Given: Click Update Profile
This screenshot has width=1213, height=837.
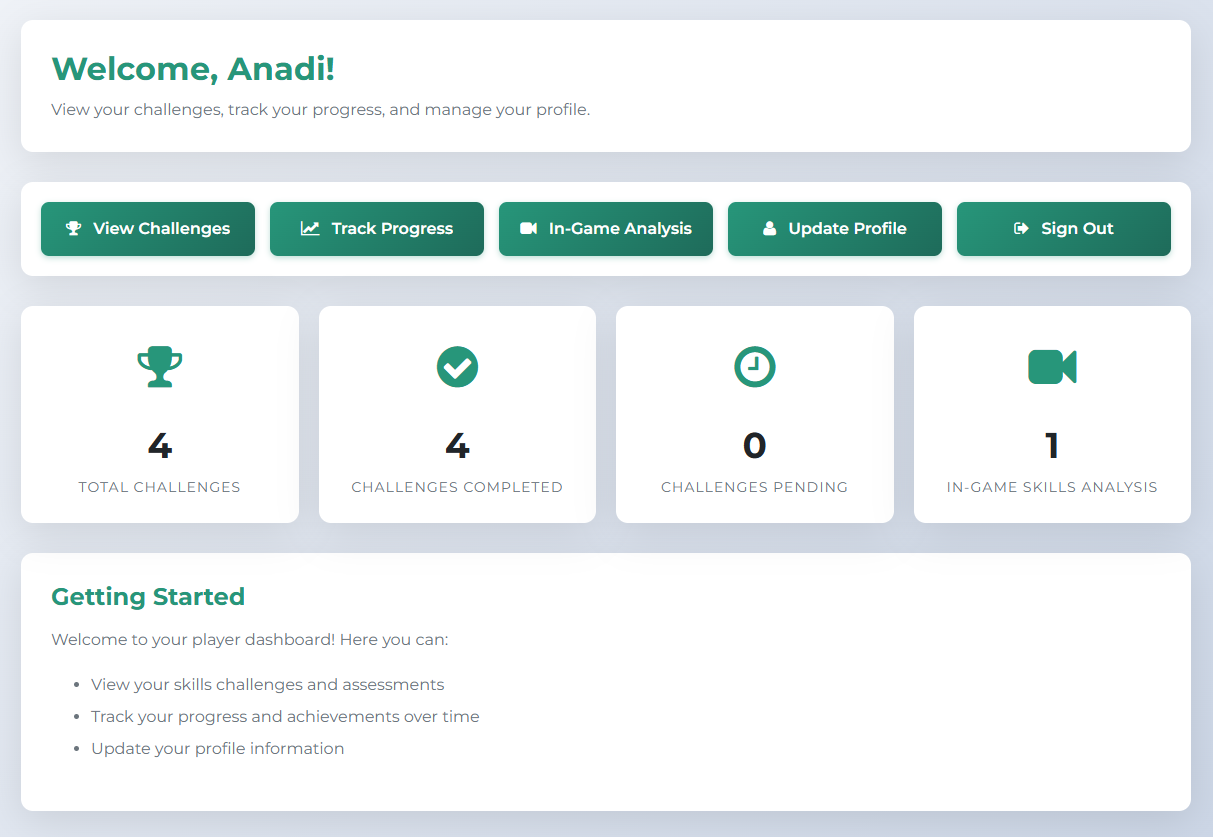Looking at the screenshot, I should pos(834,228).
